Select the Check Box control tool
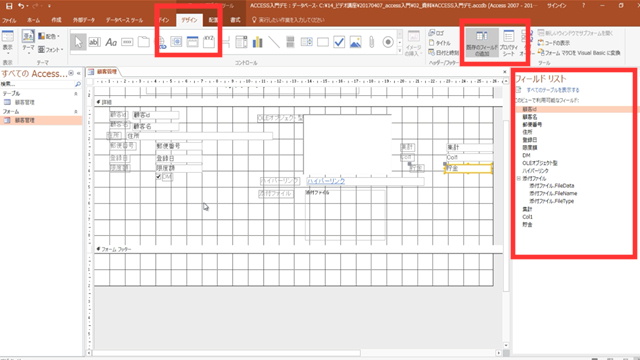The image size is (640, 360). tap(339, 42)
